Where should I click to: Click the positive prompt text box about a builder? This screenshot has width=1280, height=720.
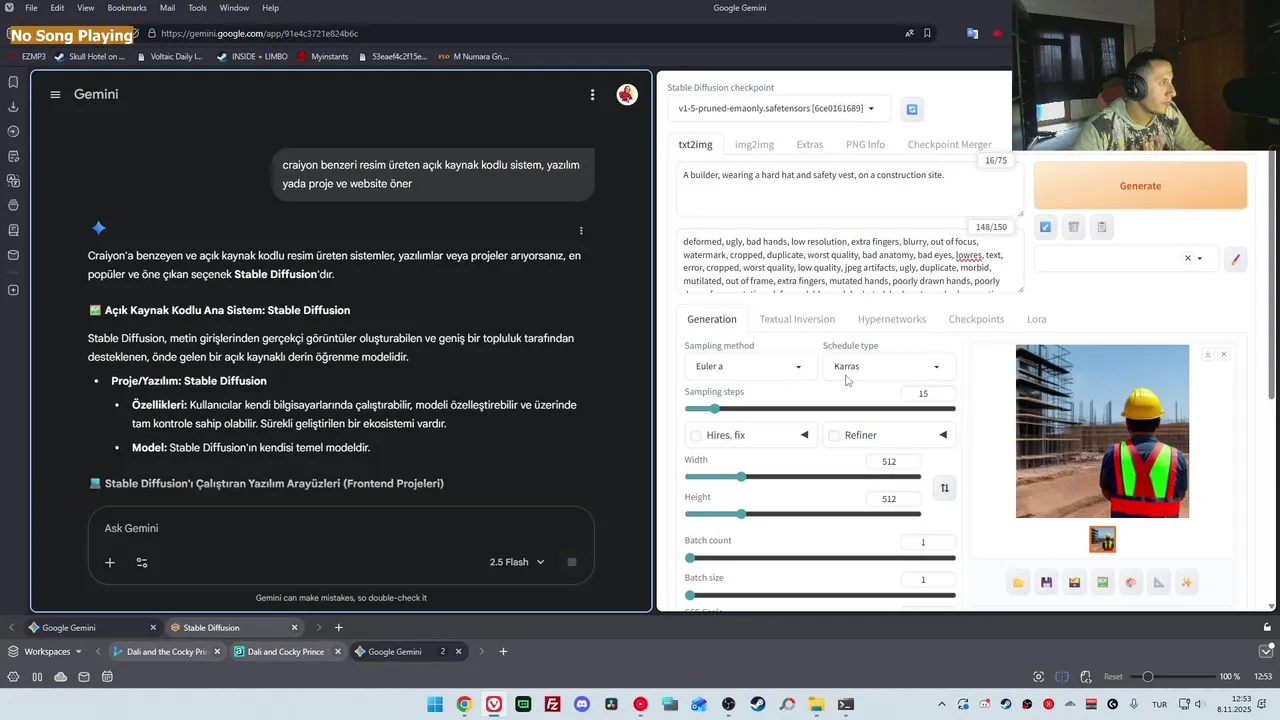click(849, 189)
